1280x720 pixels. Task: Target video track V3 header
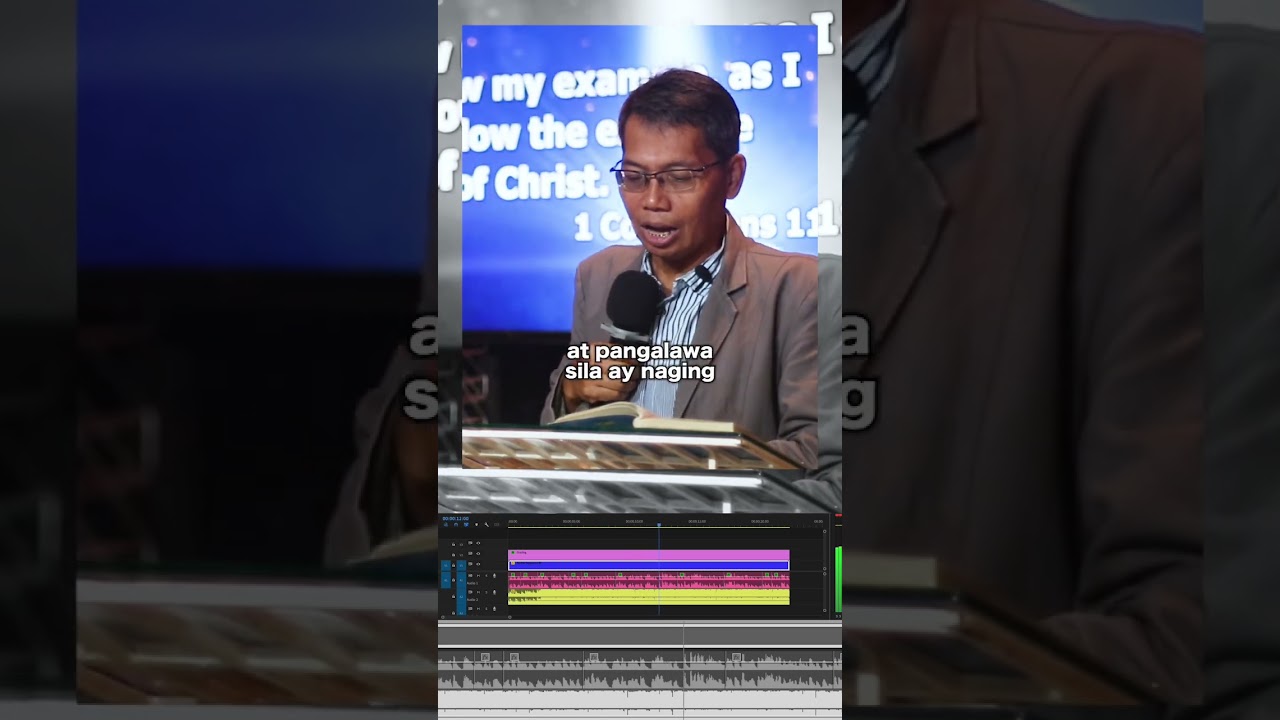click(461, 543)
